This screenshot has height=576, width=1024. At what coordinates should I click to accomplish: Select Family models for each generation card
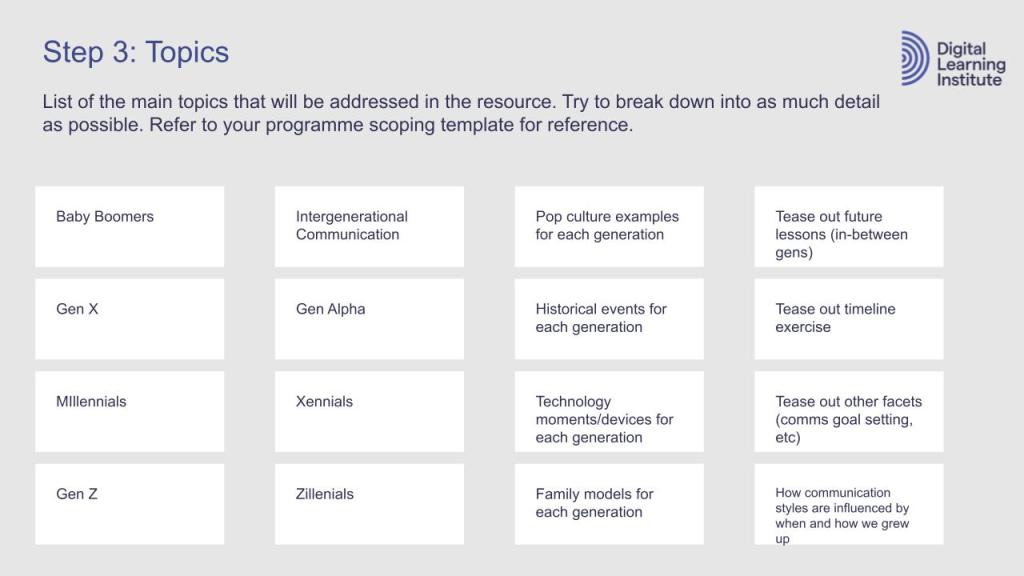coord(609,504)
